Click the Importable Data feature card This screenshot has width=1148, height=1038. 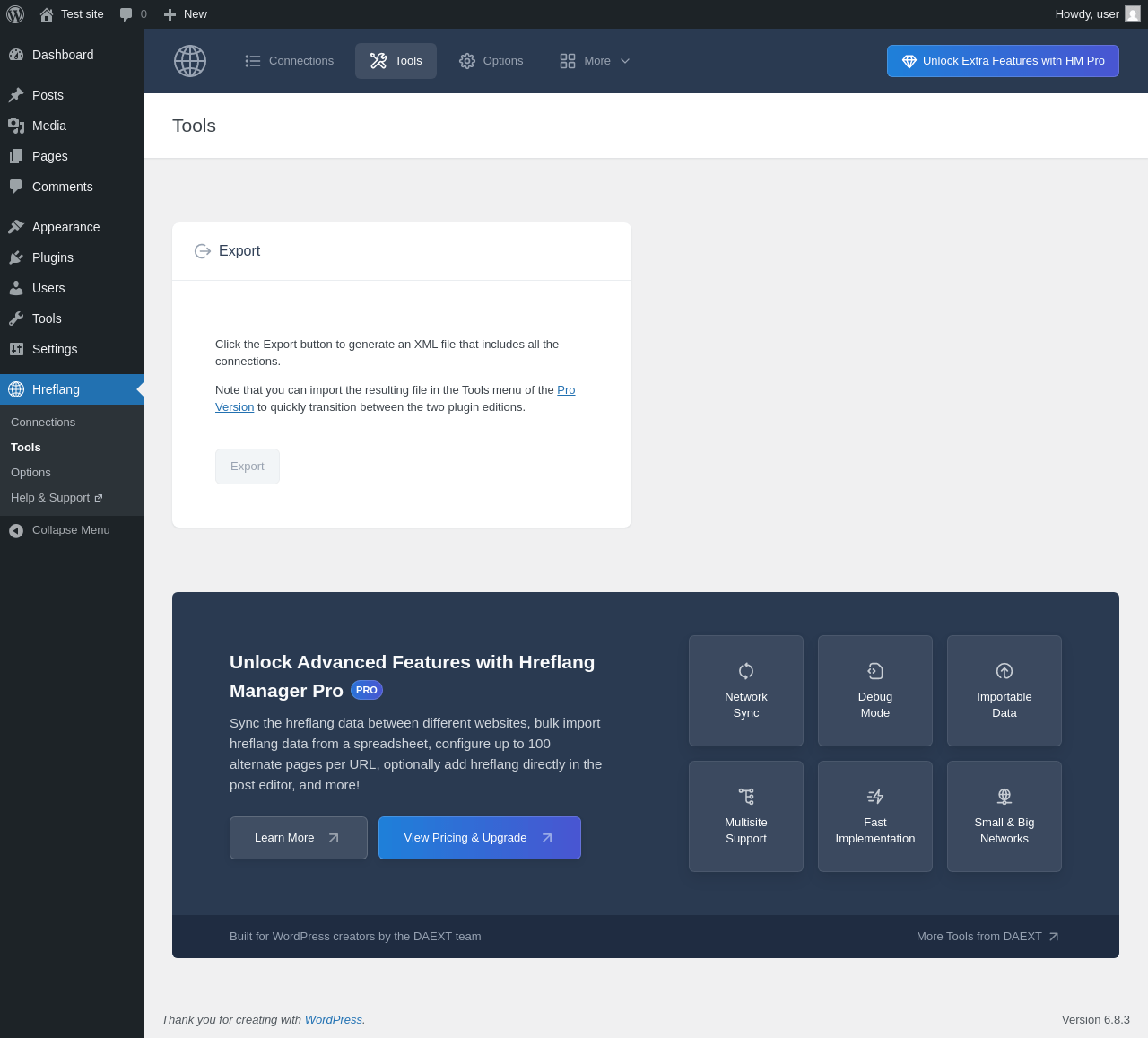tap(1004, 691)
